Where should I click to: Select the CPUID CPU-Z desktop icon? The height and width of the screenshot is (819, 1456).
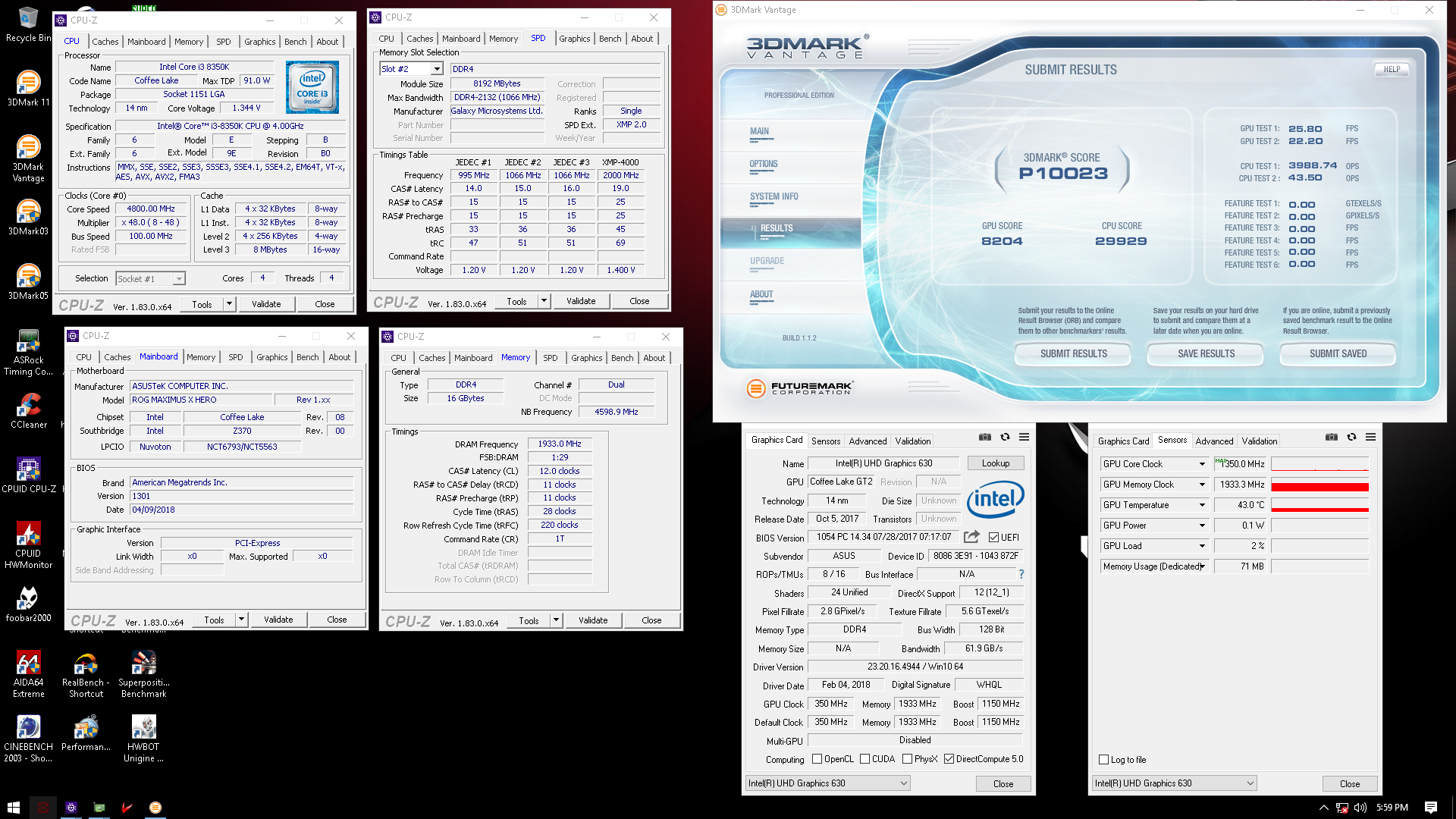(28, 475)
